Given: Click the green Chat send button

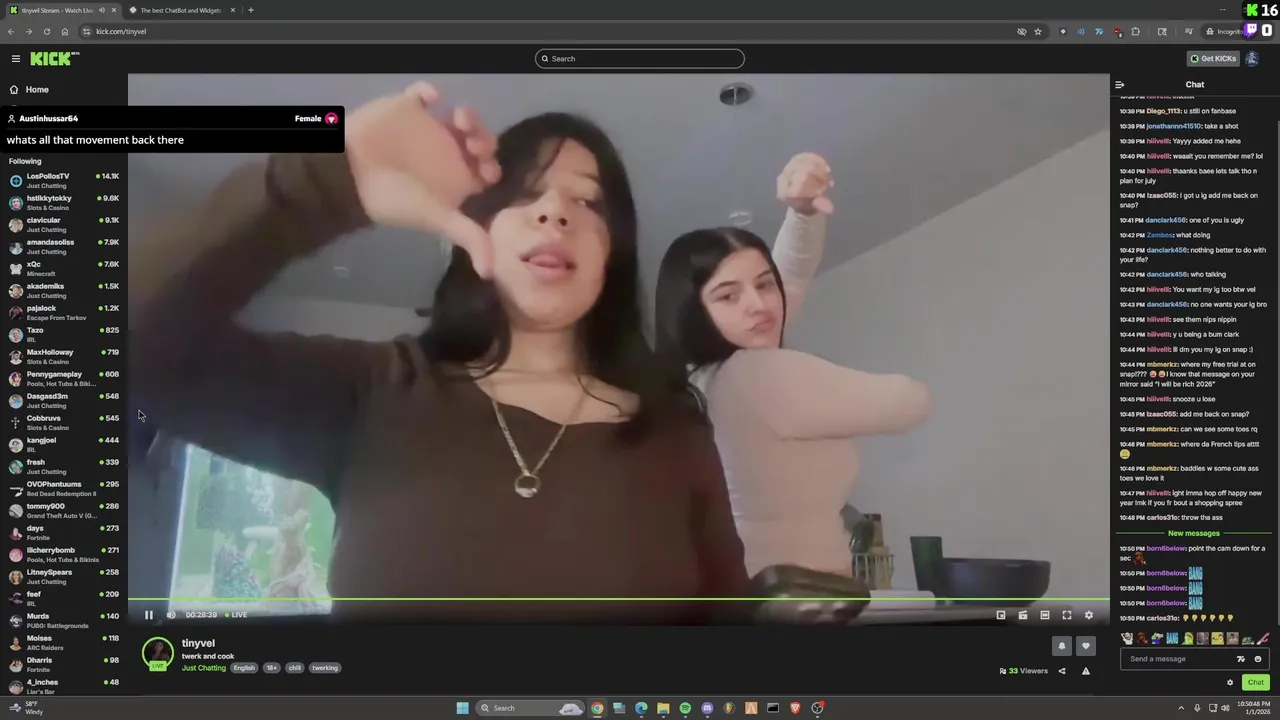Looking at the screenshot, I should [x=1256, y=682].
